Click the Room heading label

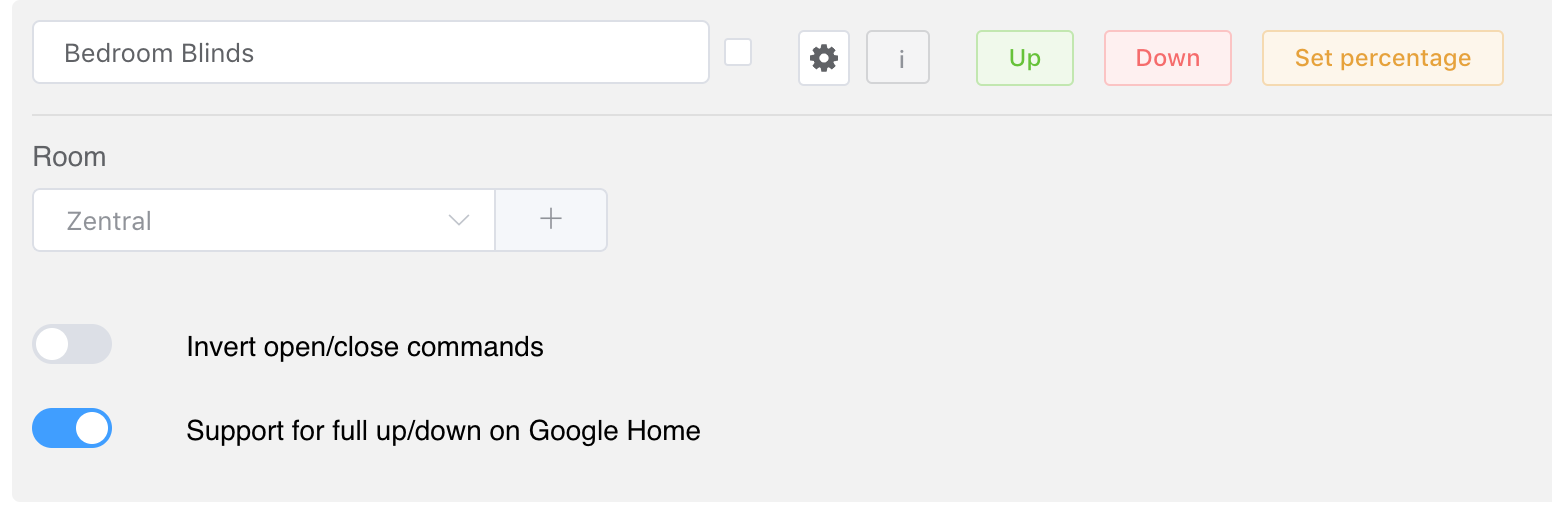tap(69, 157)
